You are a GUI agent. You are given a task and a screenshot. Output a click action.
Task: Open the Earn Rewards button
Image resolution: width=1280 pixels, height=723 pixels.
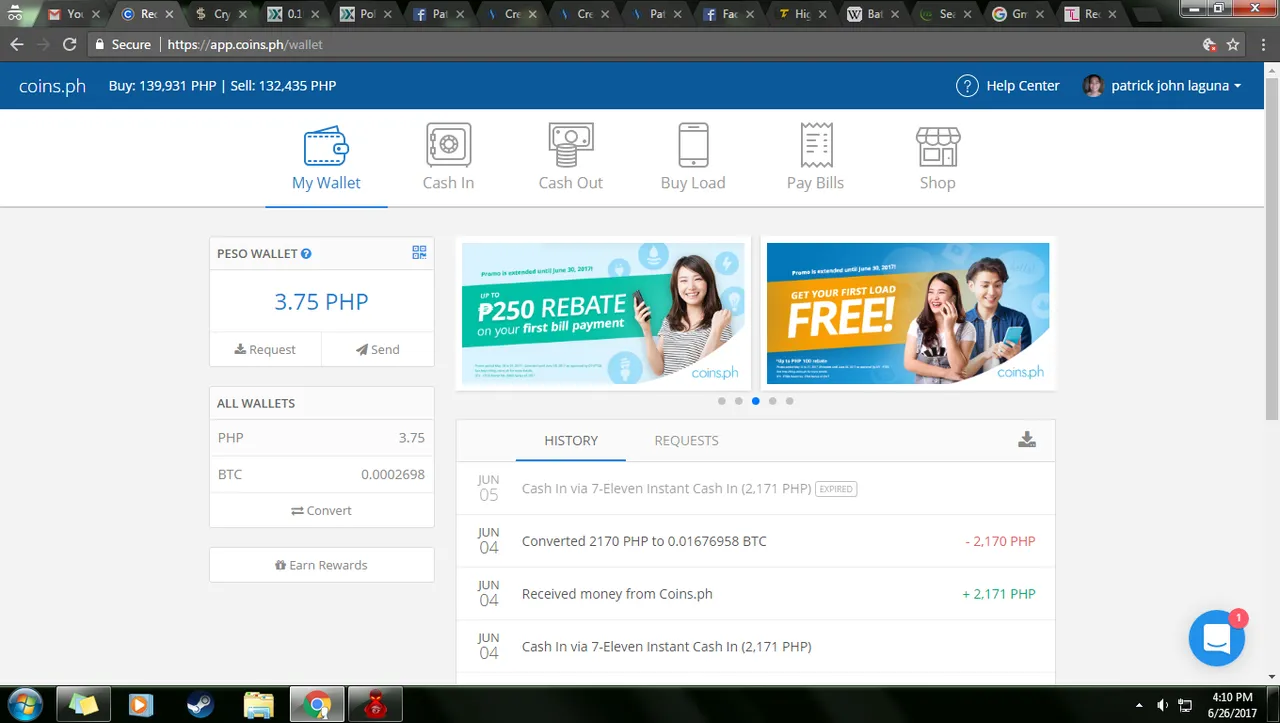coord(321,565)
